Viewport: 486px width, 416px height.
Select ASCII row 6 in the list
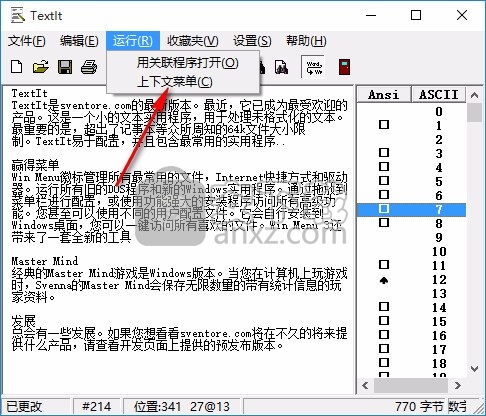click(x=411, y=195)
